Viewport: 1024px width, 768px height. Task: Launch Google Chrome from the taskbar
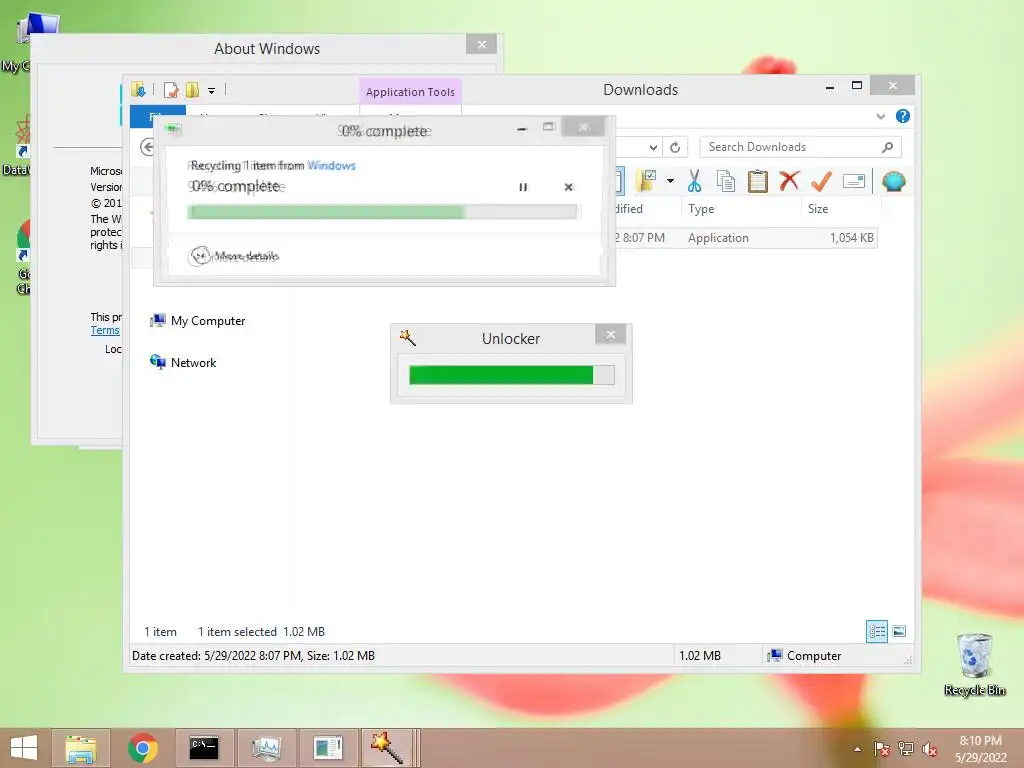[x=142, y=748]
